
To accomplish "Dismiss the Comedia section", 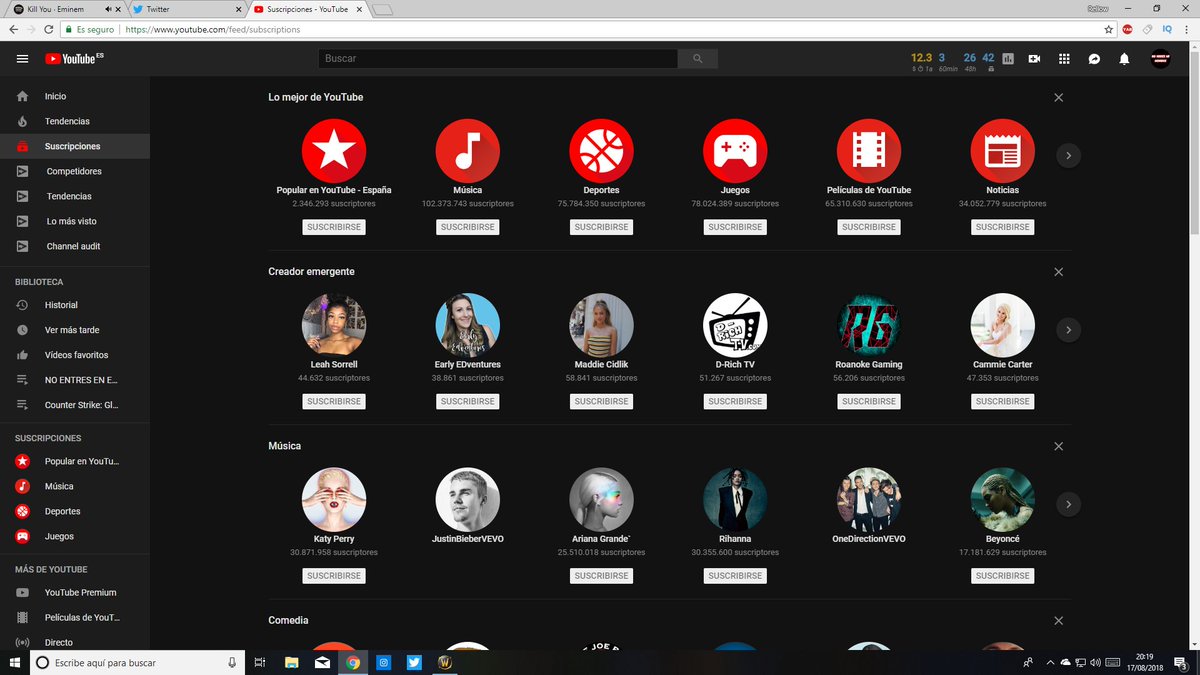I will (1059, 621).
